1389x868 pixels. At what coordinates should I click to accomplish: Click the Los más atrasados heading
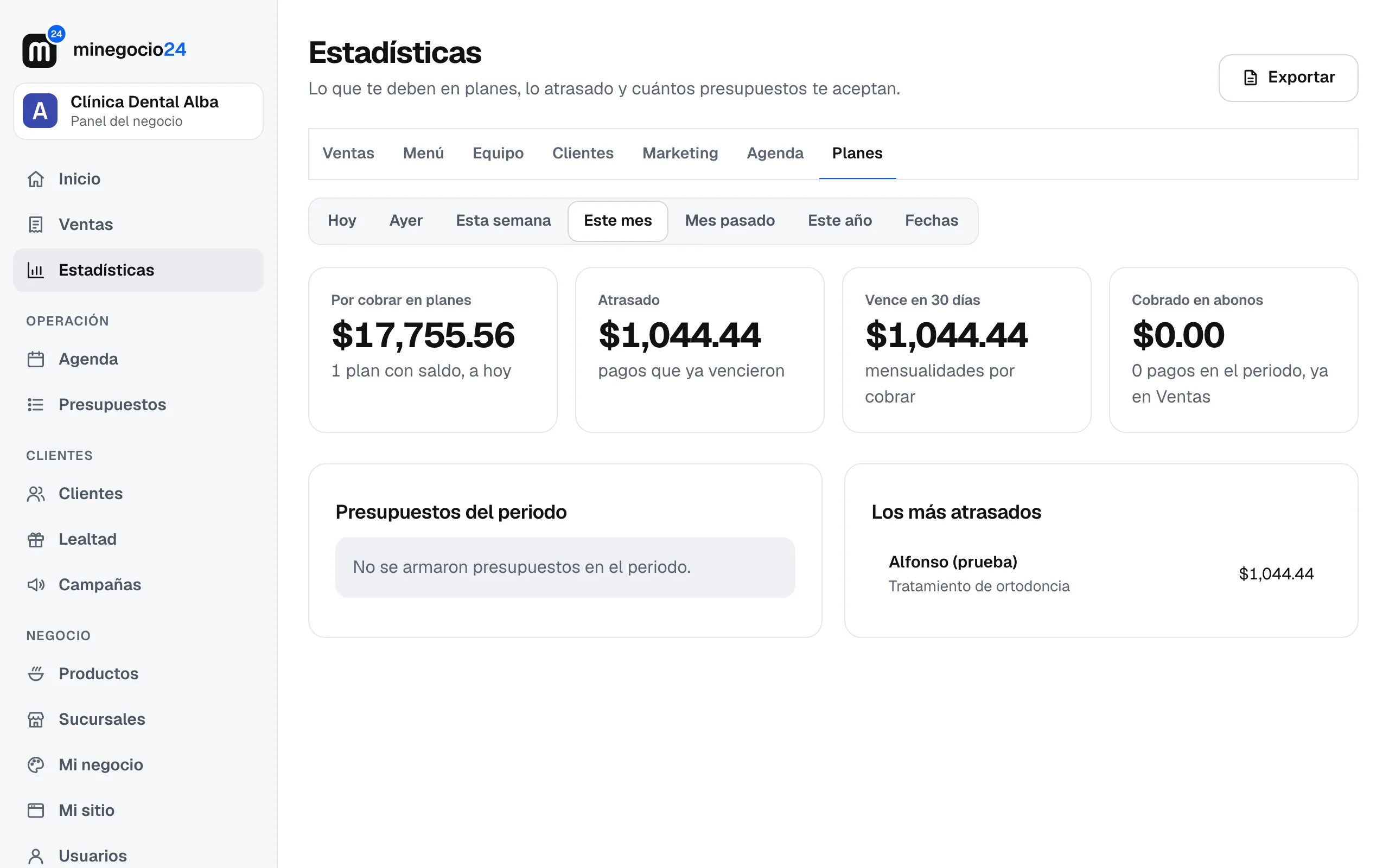[955, 512]
